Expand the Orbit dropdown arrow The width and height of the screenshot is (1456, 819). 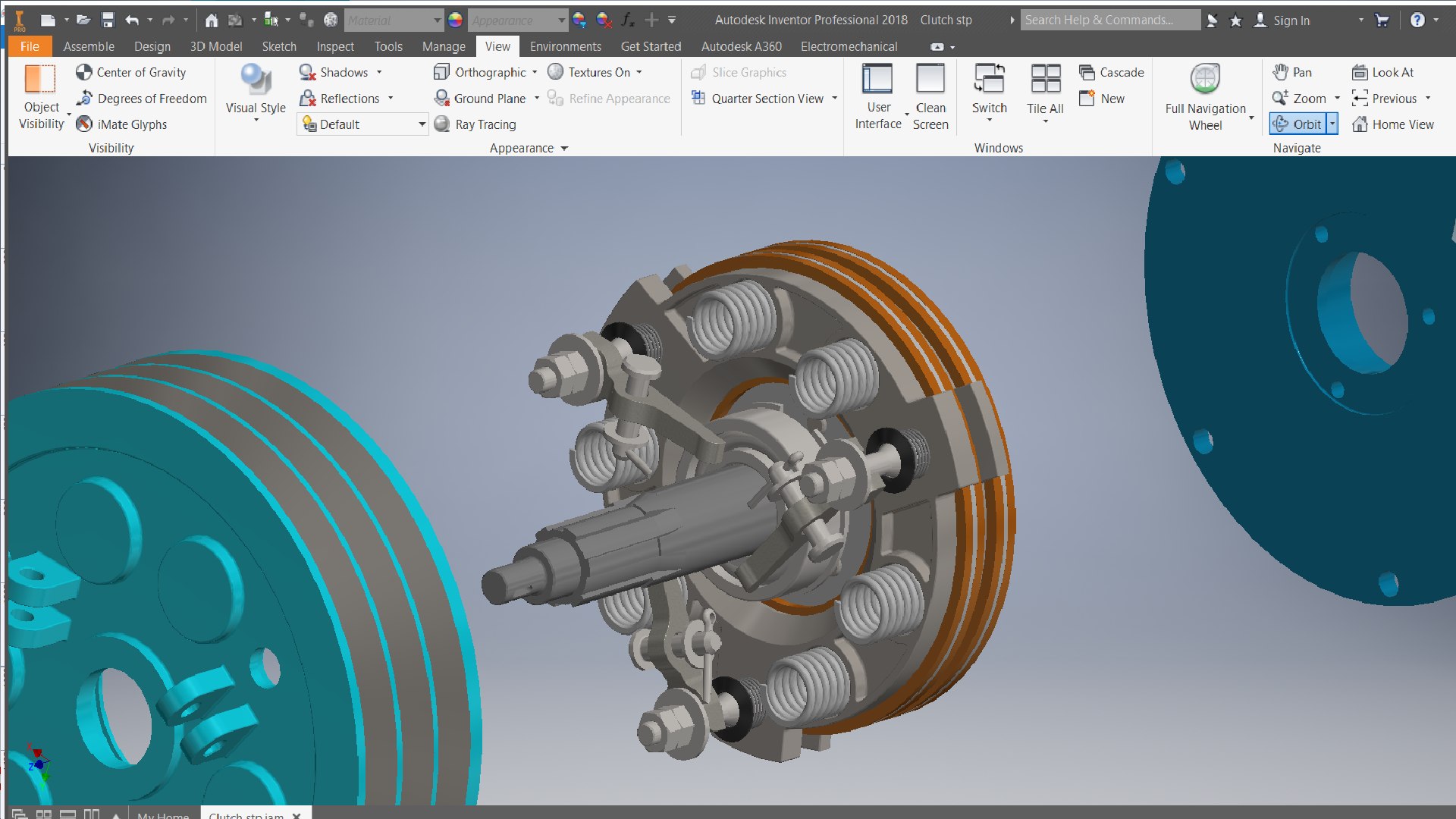tap(1332, 124)
